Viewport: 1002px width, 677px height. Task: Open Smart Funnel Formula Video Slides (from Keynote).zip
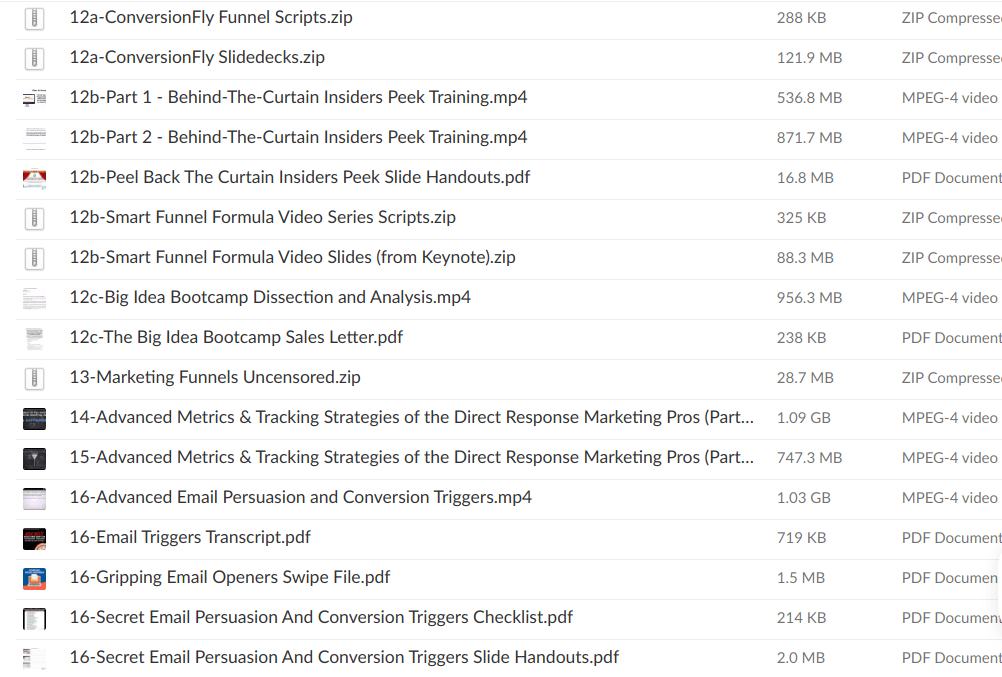pos(292,257)
